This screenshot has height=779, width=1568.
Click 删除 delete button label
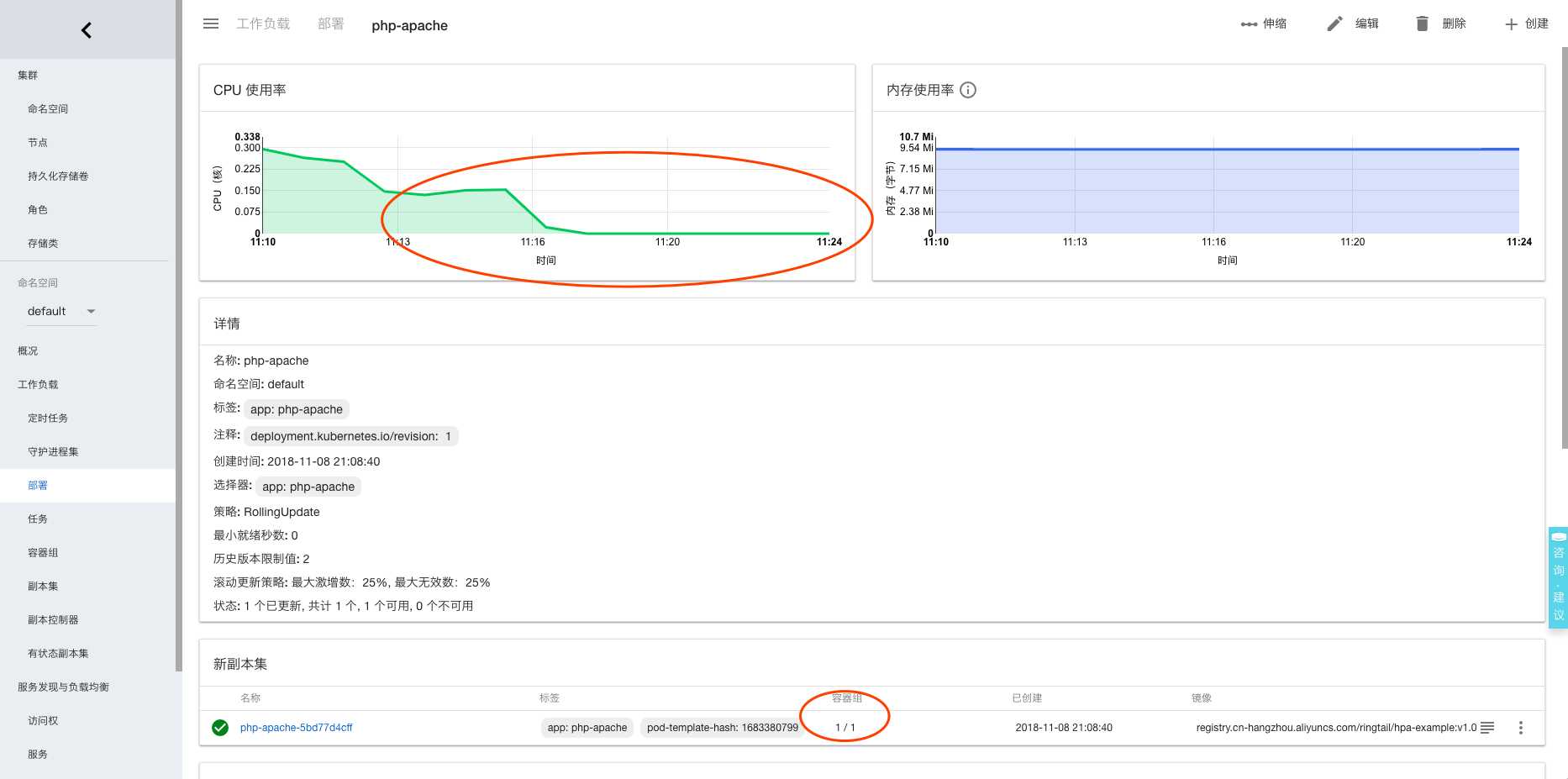[1455, 24]
